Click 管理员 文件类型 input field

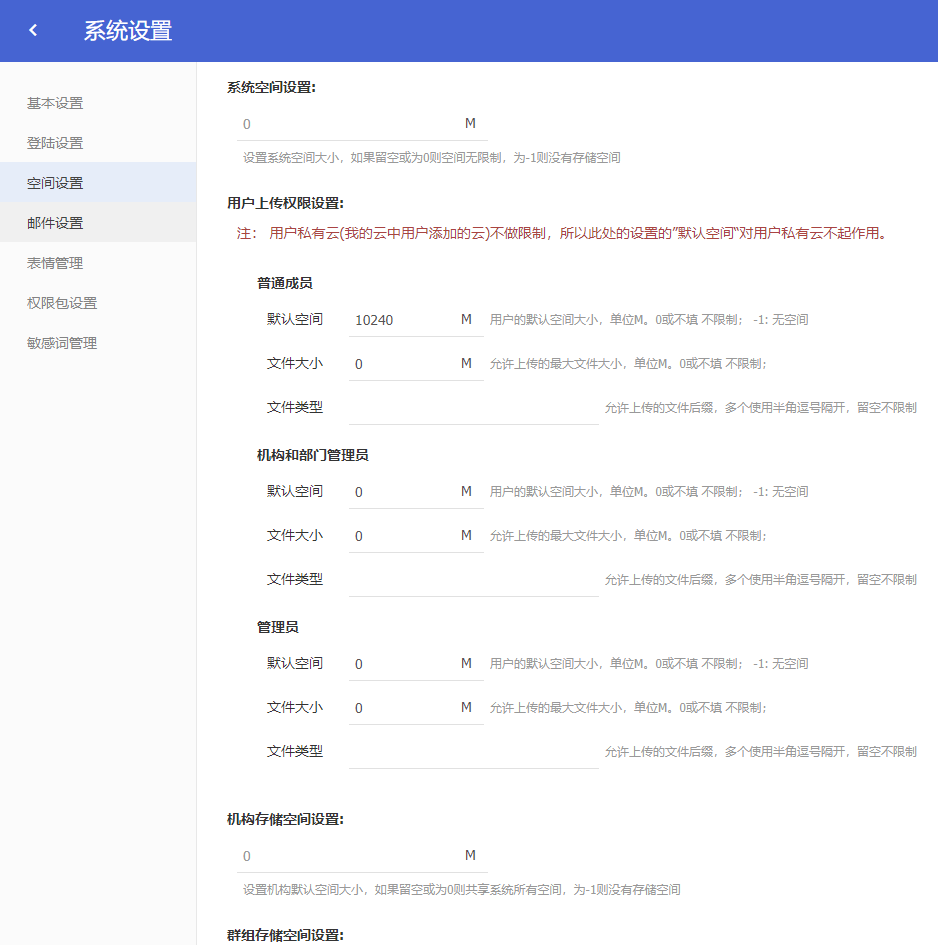(x=473, y=752)
